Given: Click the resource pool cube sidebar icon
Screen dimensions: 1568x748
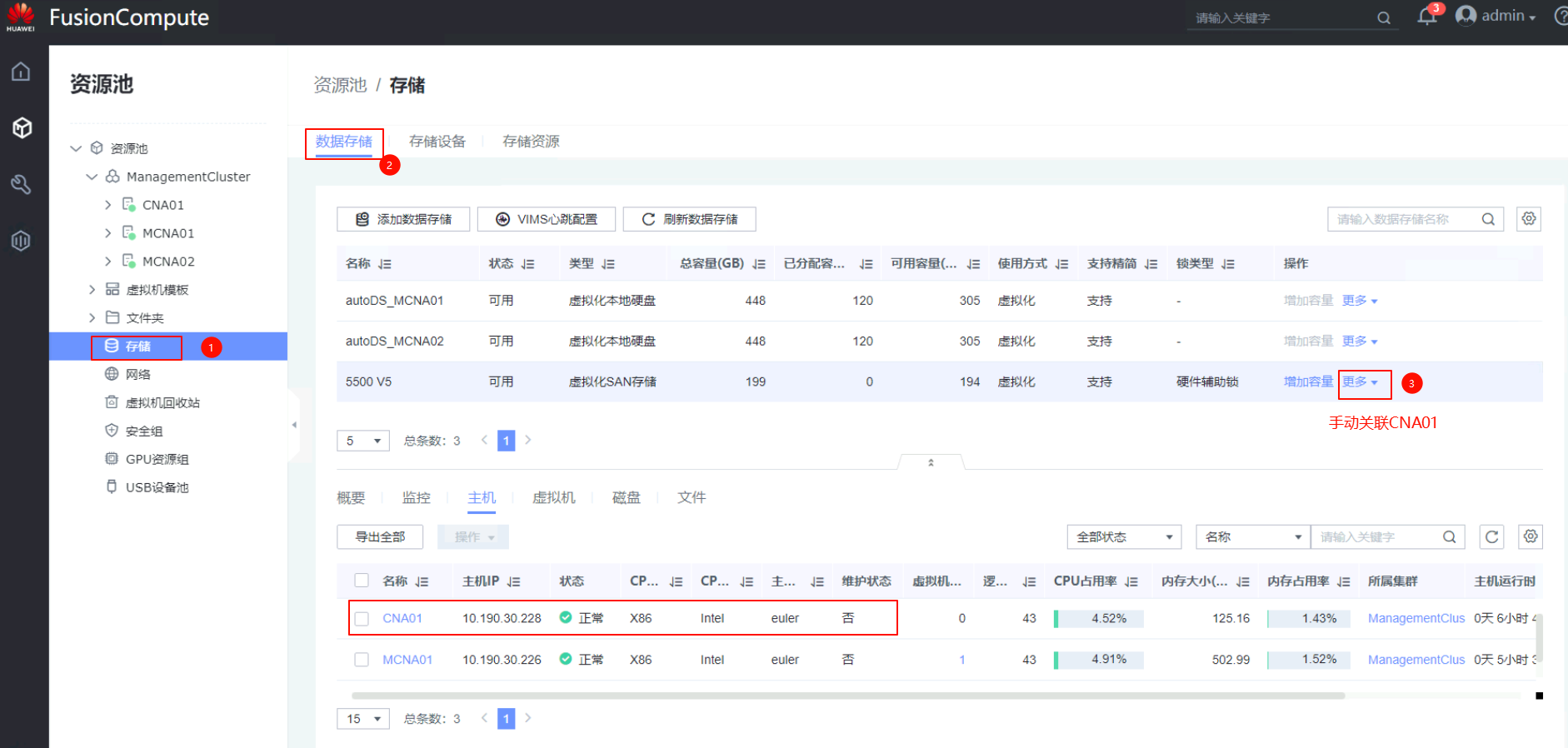Looking at the screenshot, I should (x=22, y=127).
